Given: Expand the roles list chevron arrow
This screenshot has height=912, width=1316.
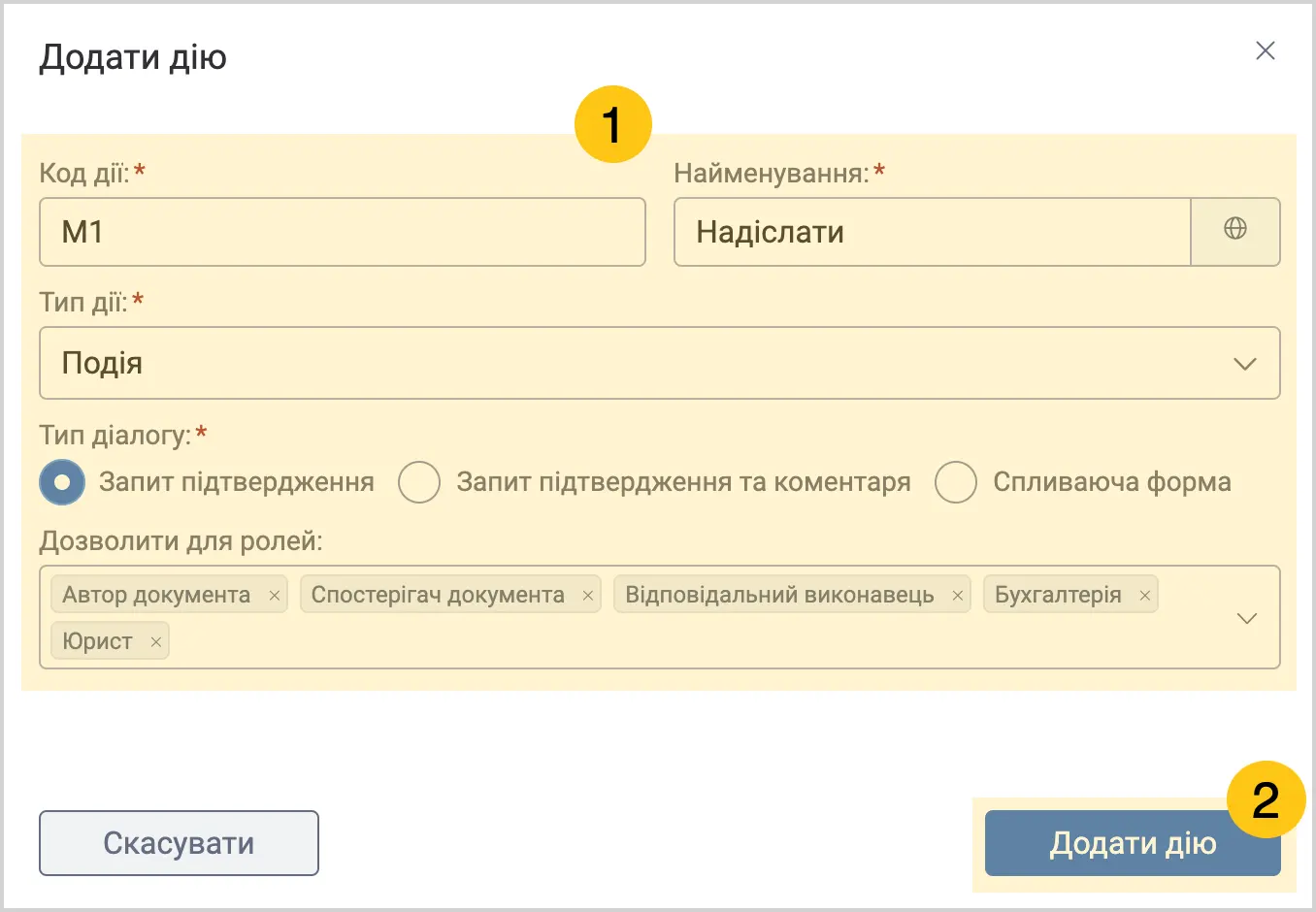Looking at the screenshot, I should coord(1247,618).
